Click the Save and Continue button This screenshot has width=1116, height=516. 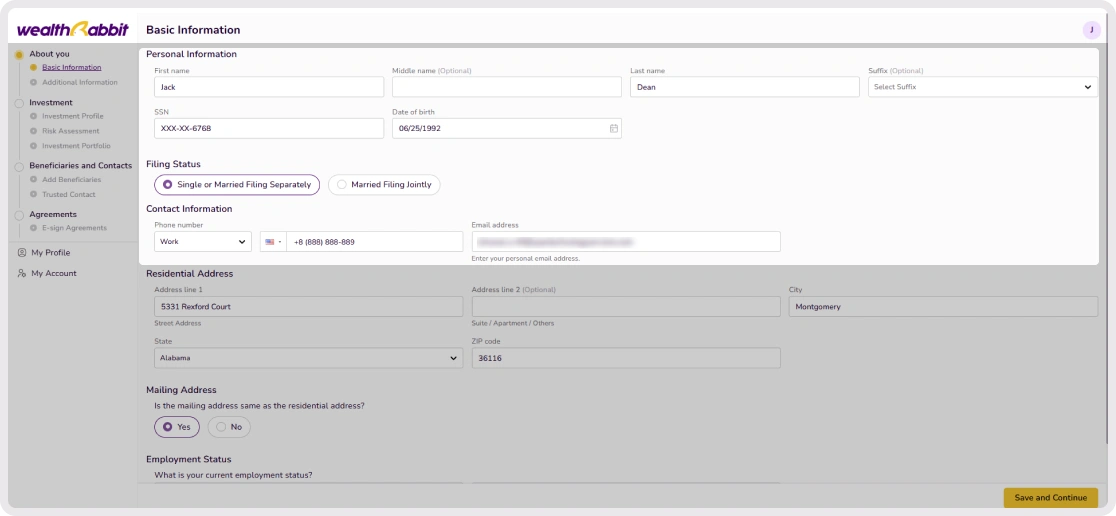click(x=1051, y=497)
